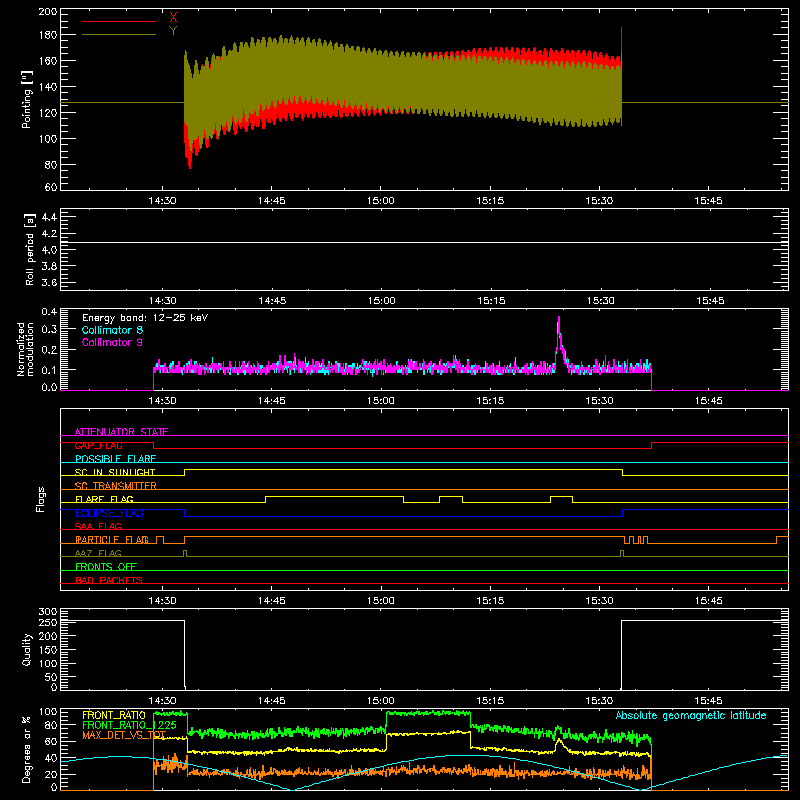Select the 'Collimator 9' magenta legend entry
The image size is (800, 800).
click(112, 342)
